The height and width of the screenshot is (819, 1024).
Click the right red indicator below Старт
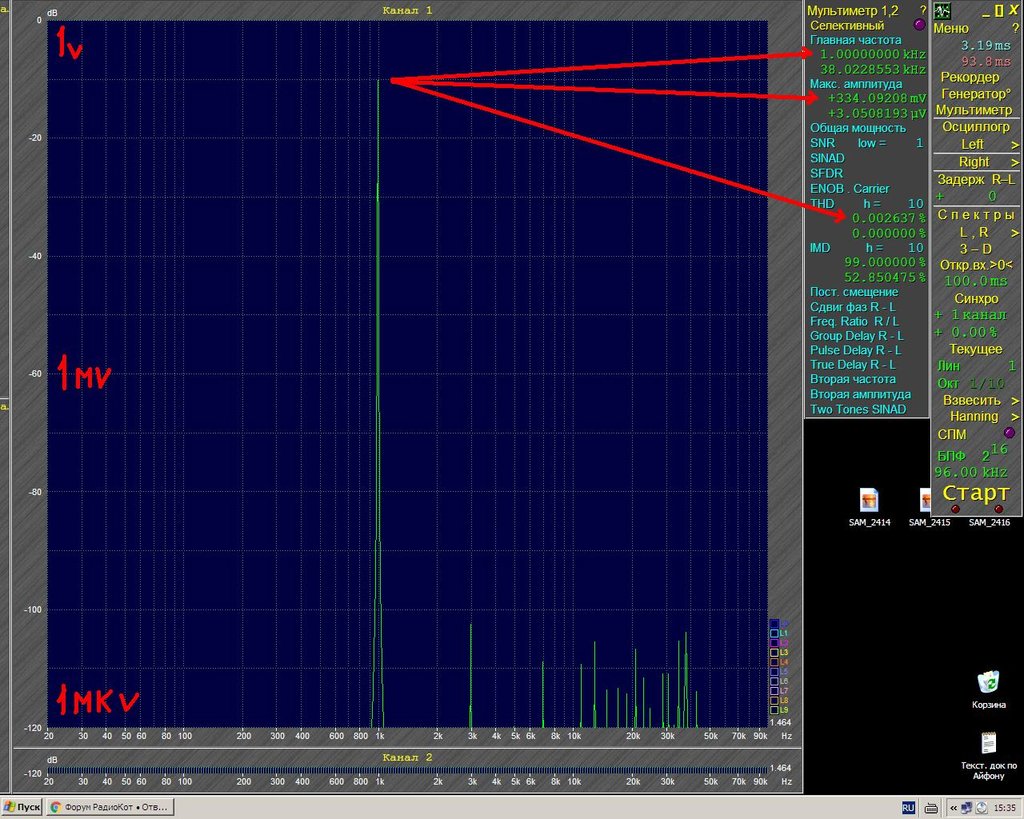(x=999, y=509)
